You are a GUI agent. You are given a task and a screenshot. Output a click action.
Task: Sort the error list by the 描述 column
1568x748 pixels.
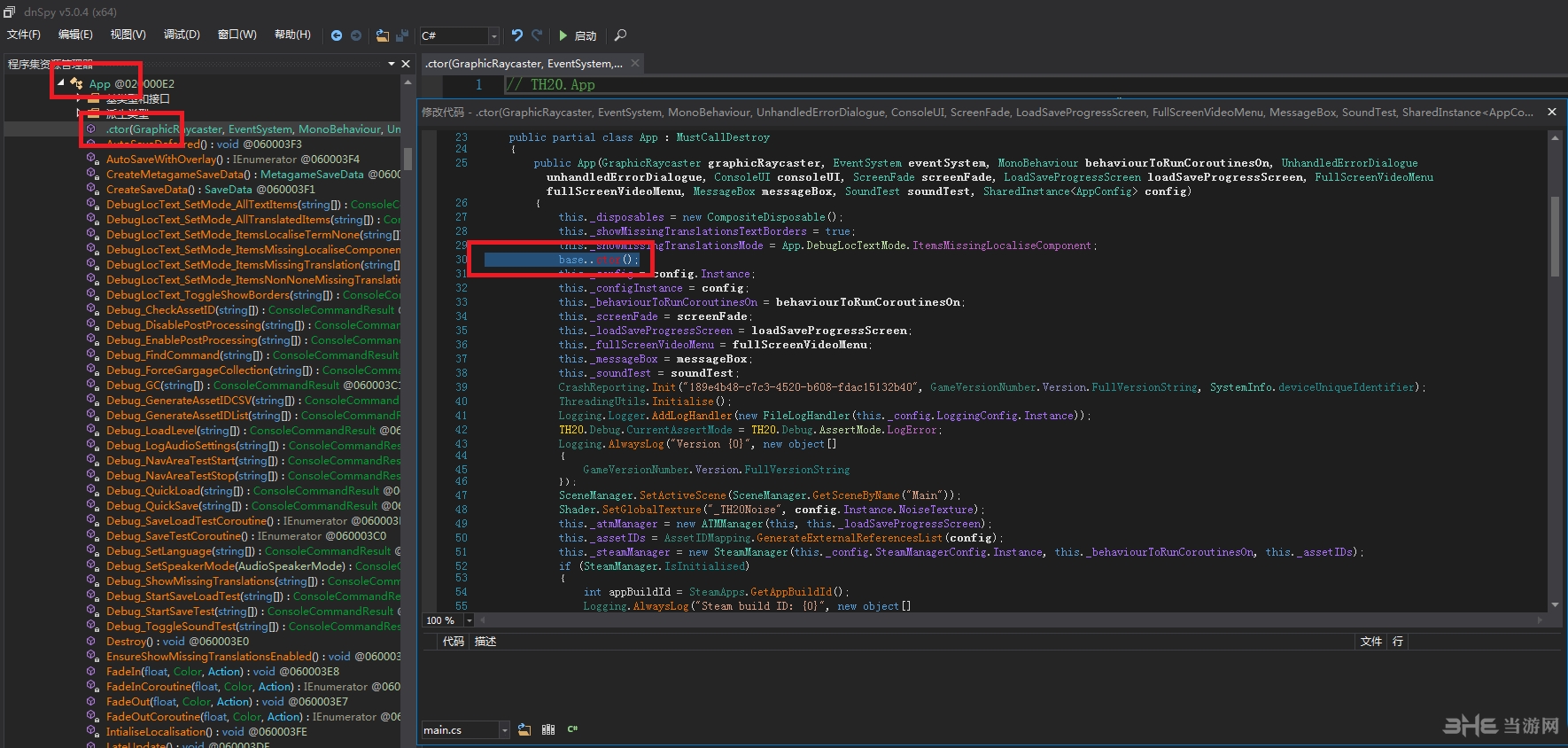[485, 641]
